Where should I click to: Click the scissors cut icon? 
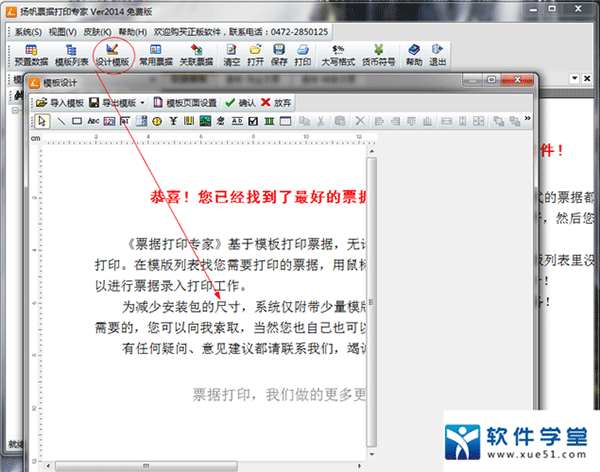320,121
